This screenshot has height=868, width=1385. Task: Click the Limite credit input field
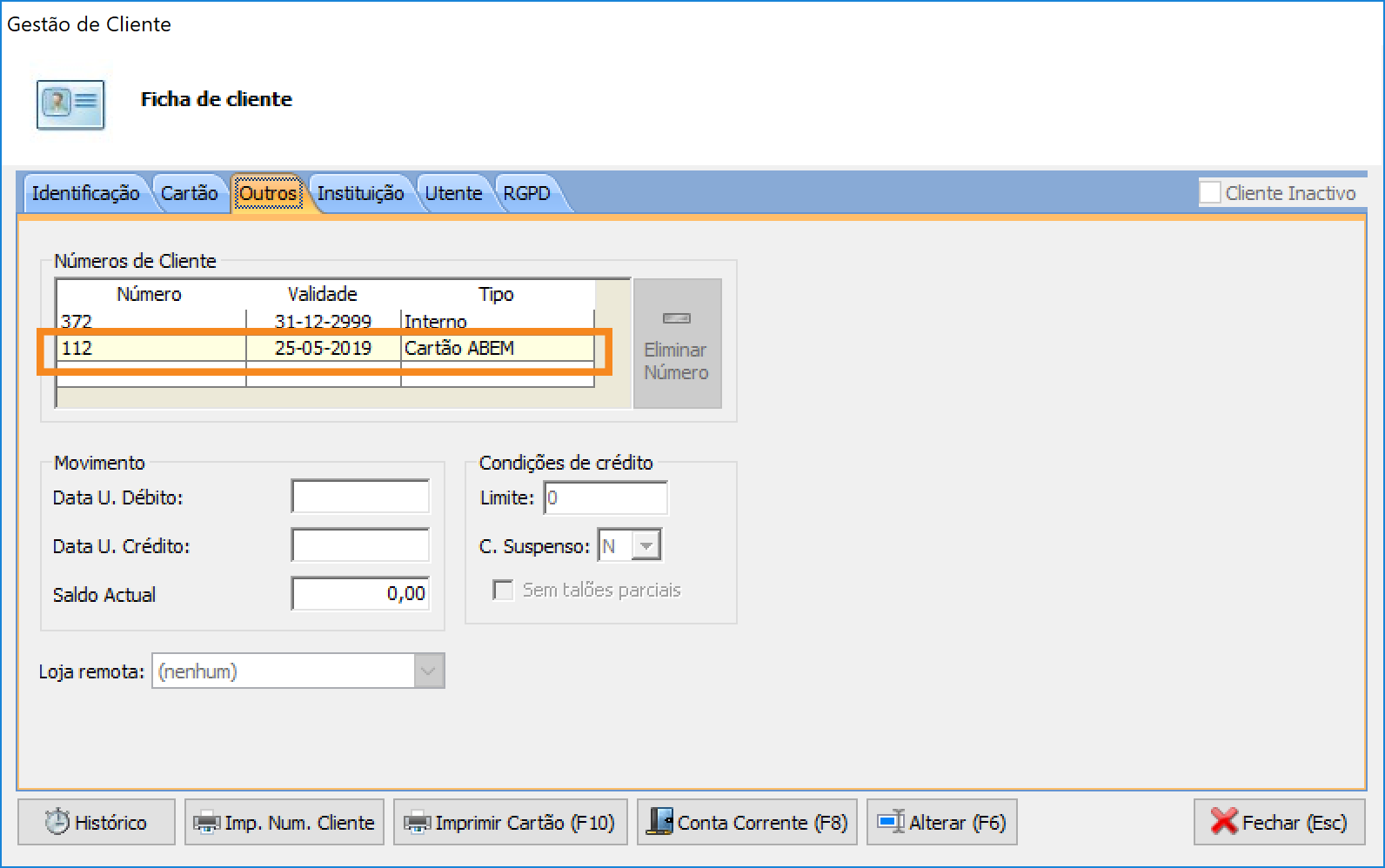606,498
